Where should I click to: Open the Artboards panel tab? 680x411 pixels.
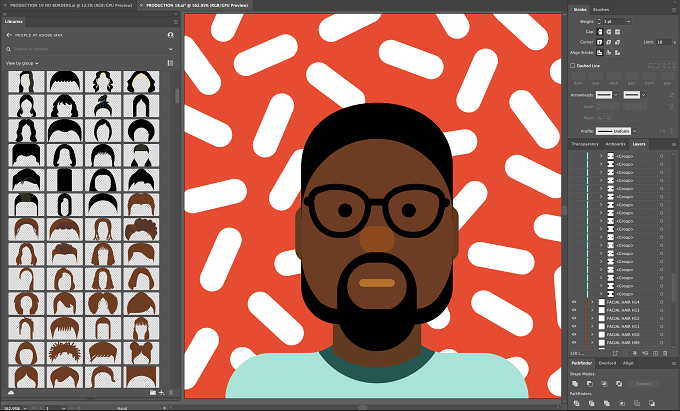click(615, 144)
